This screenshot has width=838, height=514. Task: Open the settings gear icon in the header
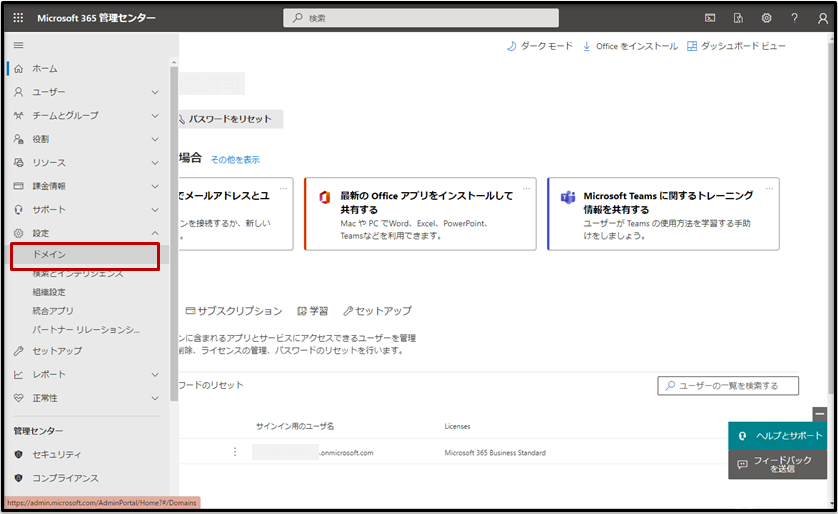coord(766,18)
